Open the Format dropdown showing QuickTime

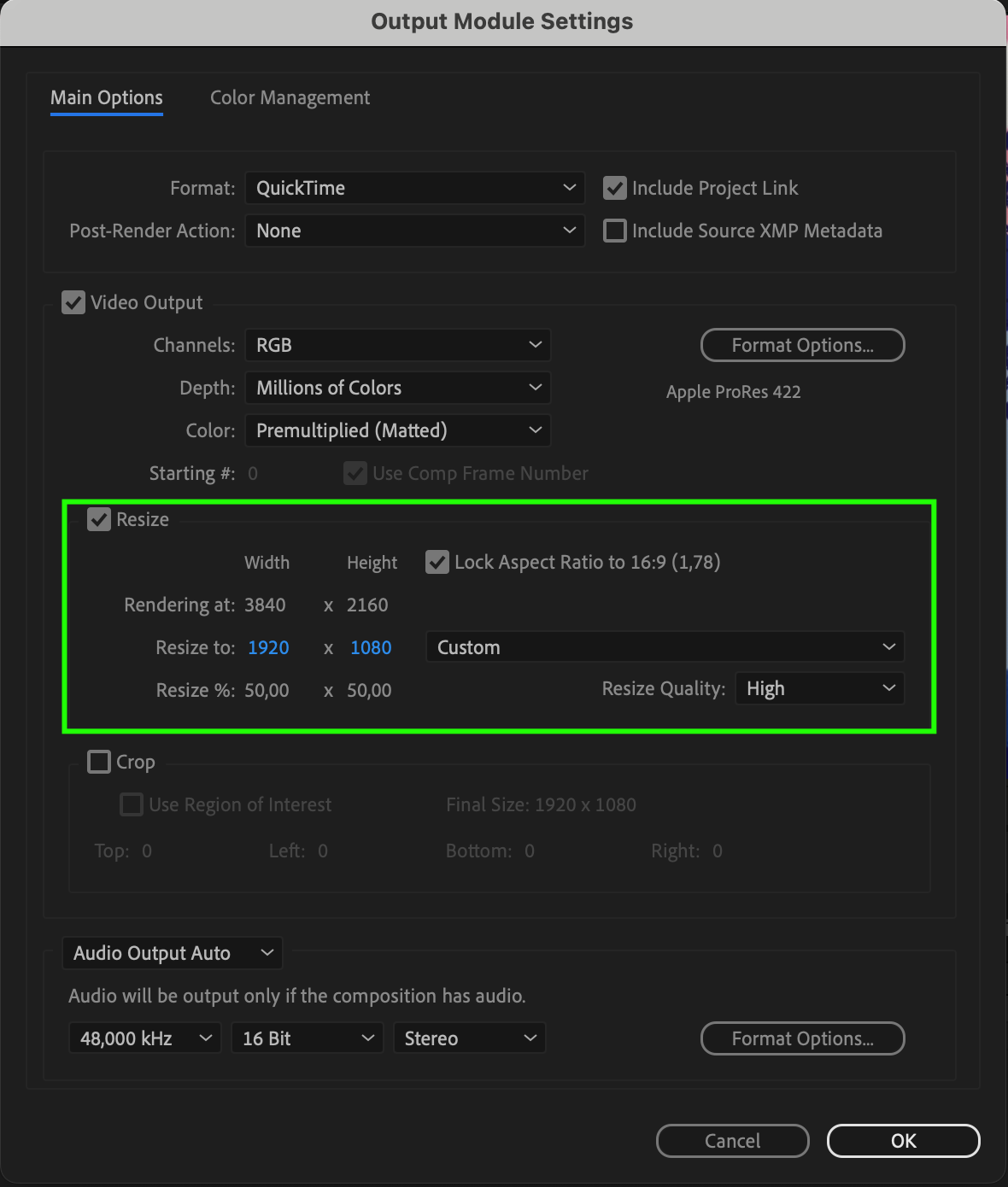tap(414, 188)
